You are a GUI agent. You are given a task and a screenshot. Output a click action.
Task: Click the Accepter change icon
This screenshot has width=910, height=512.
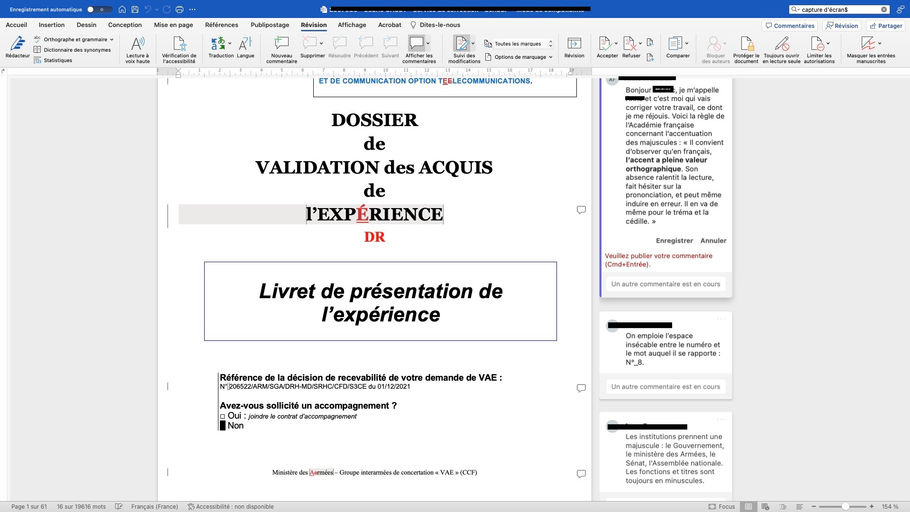[x=604, y=44]
